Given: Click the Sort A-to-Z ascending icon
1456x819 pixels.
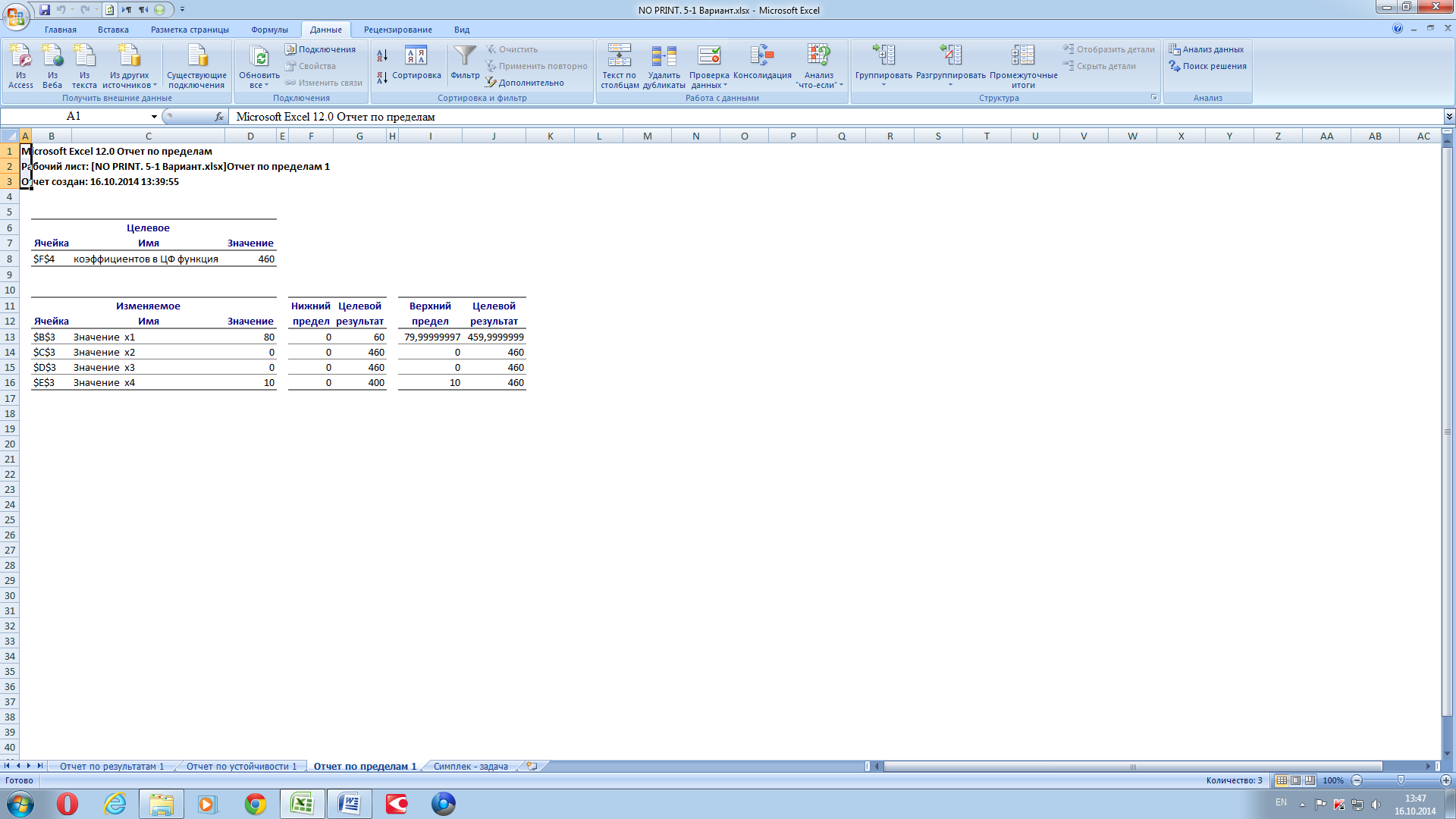Looking at the screenshot, I should point(382,55).
